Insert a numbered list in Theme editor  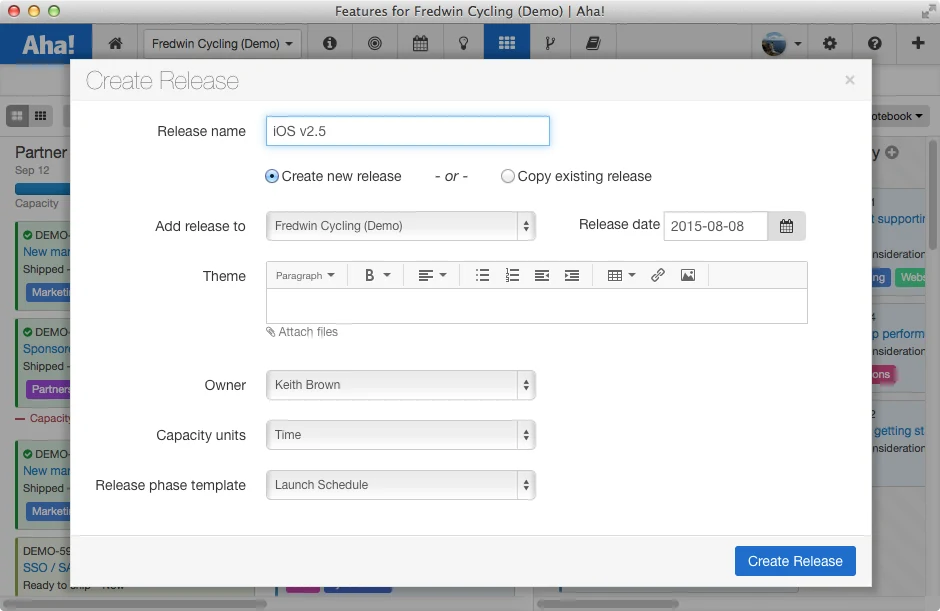[x=512, y=275]
